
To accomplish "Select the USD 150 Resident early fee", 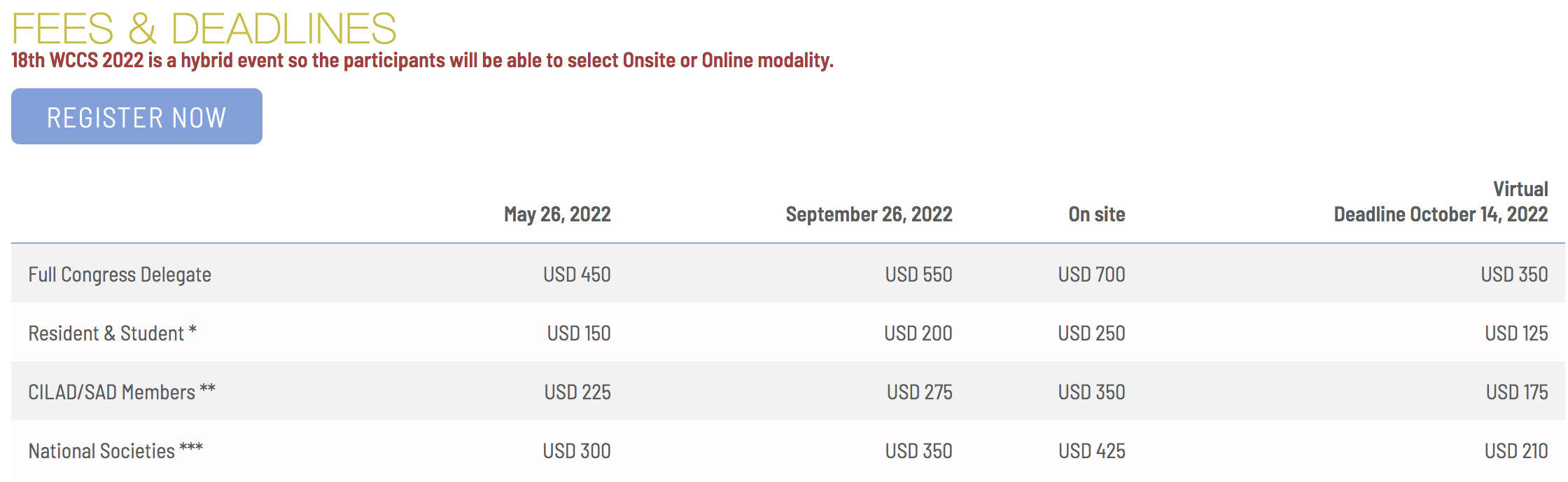I will point(579,333).
